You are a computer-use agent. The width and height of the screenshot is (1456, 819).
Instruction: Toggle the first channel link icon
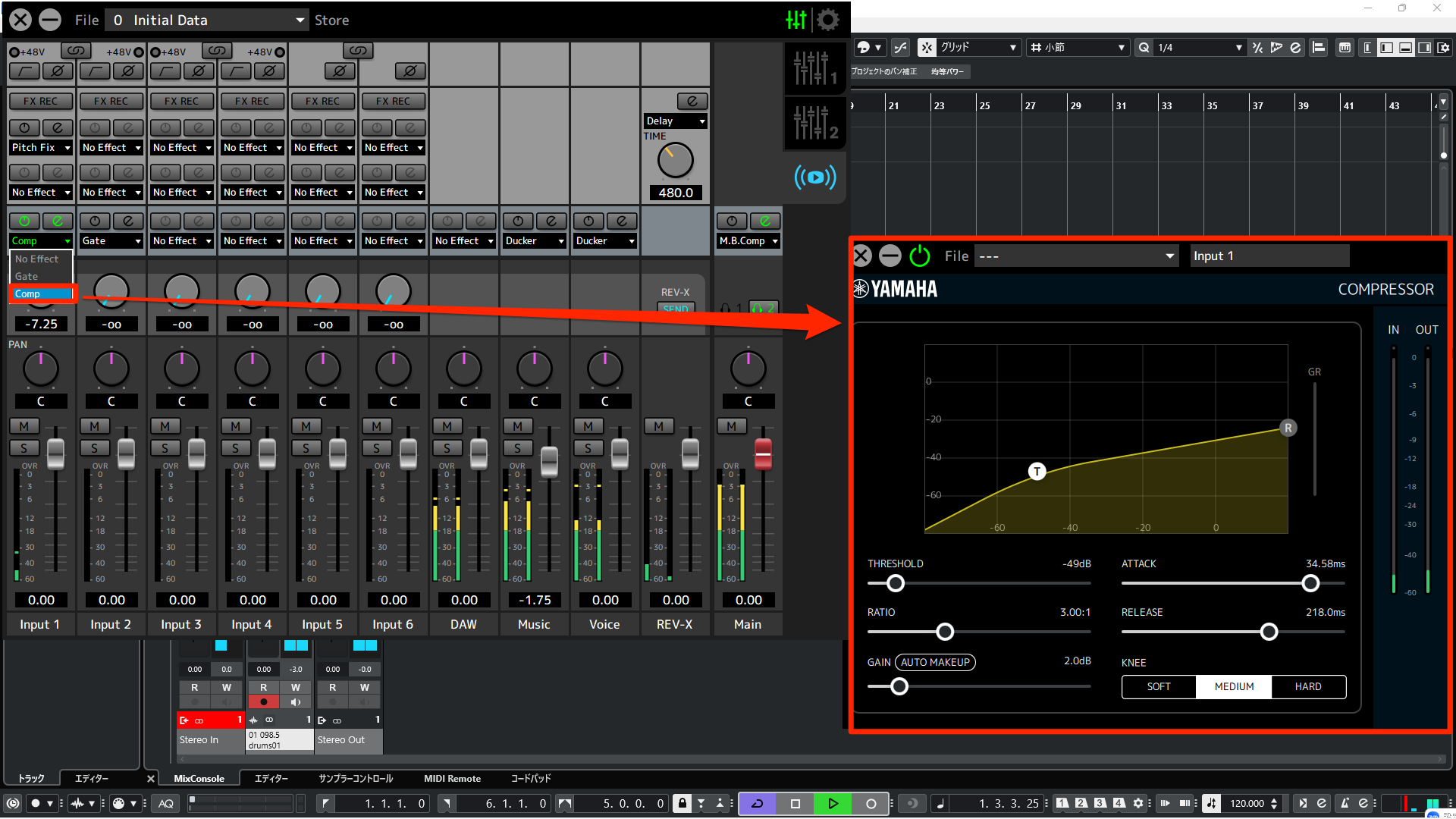76,51
